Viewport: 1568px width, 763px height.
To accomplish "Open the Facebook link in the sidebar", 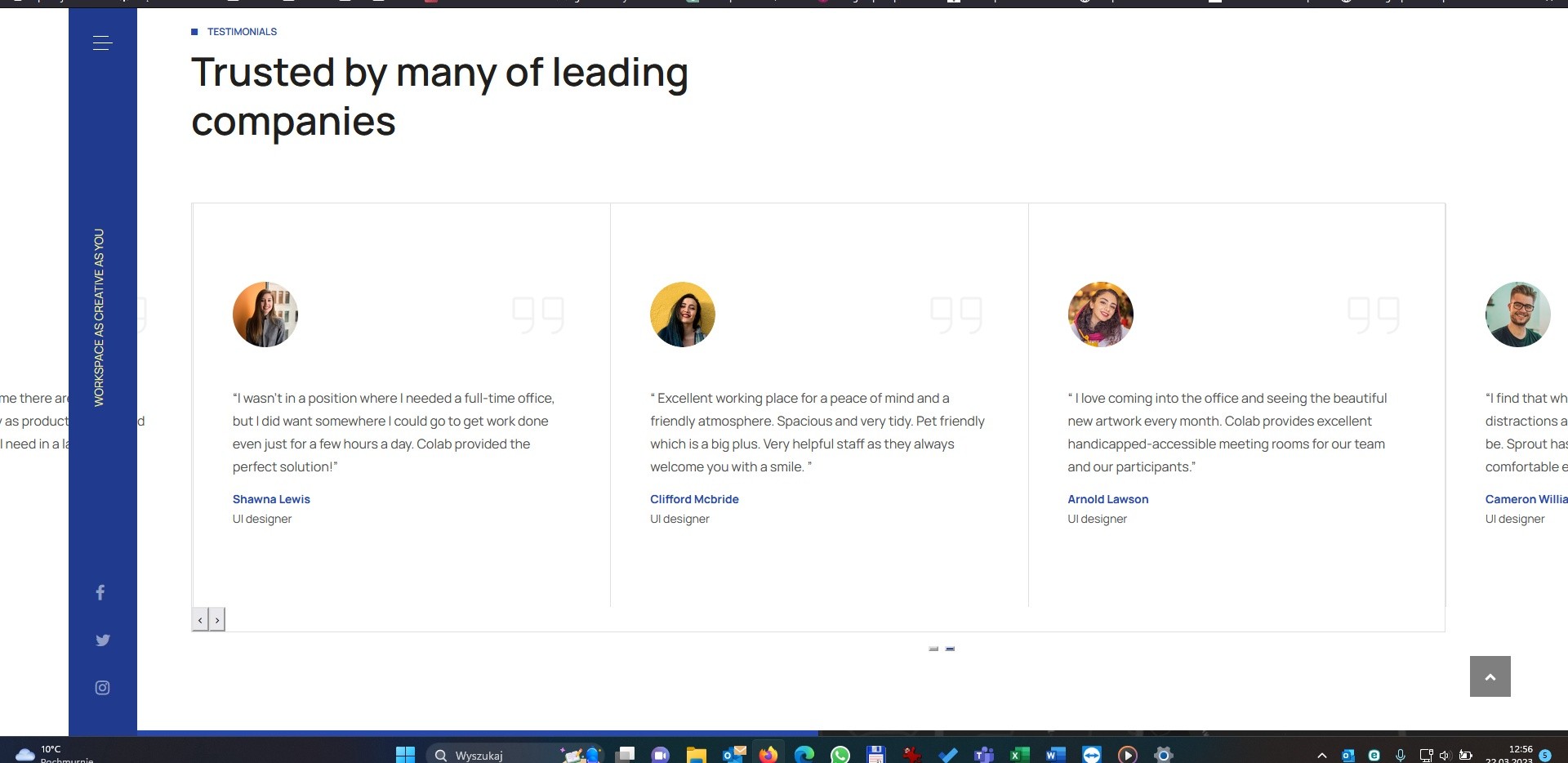I will [x=100, y=592].
